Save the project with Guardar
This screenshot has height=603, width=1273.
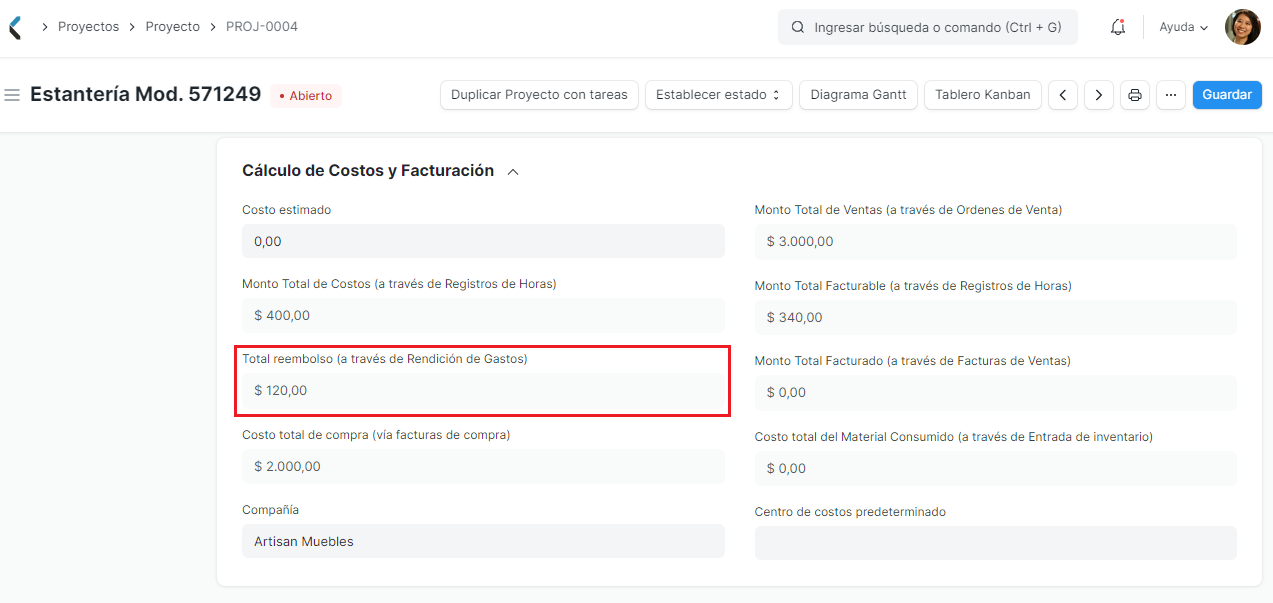click(1226, 95)
